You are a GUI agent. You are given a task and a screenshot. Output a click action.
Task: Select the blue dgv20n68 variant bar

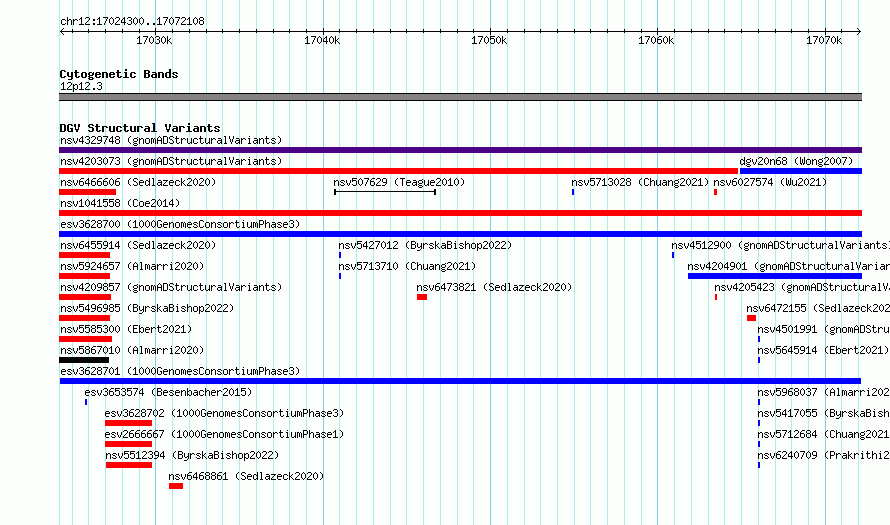click(801, 171)
